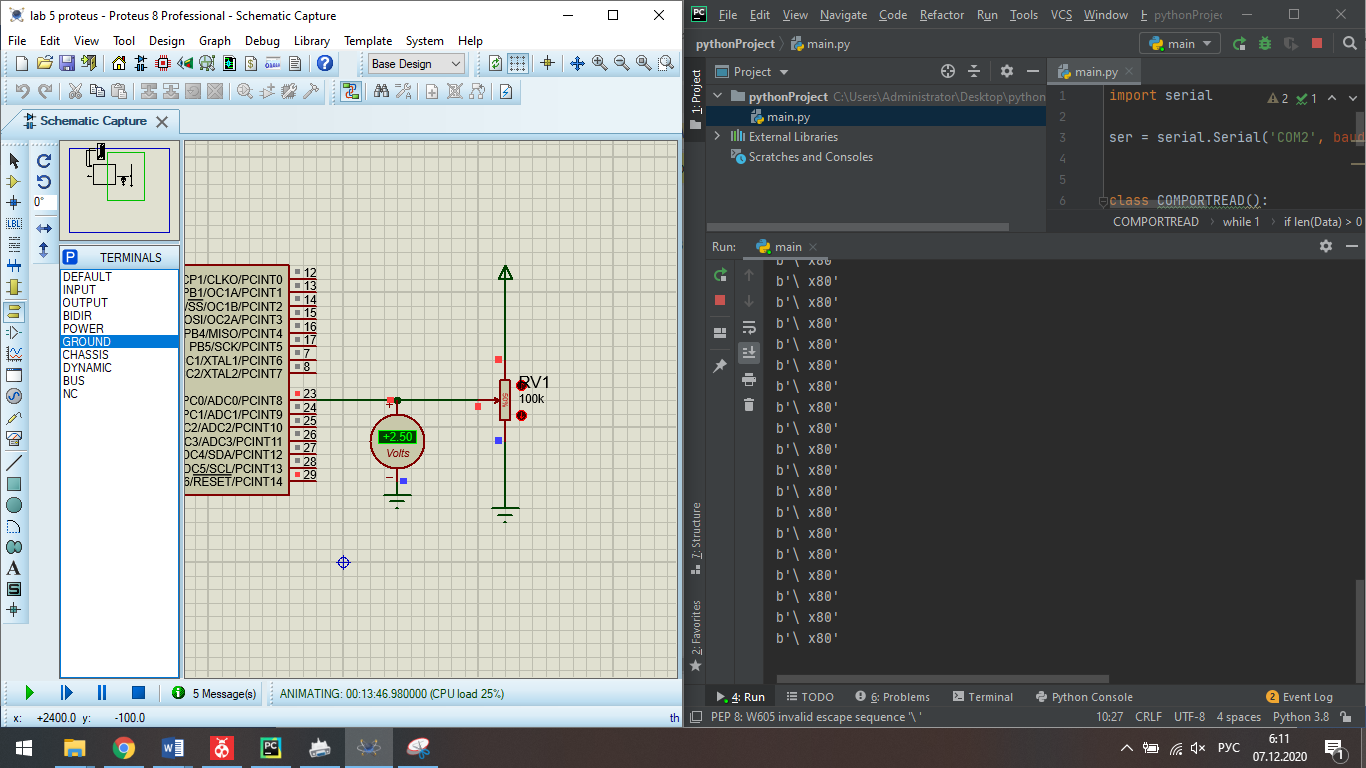Search and tag with binoculars icon
Image resolution: width=1366 pixels, height=768 pixels.
[x=381, y=91]
